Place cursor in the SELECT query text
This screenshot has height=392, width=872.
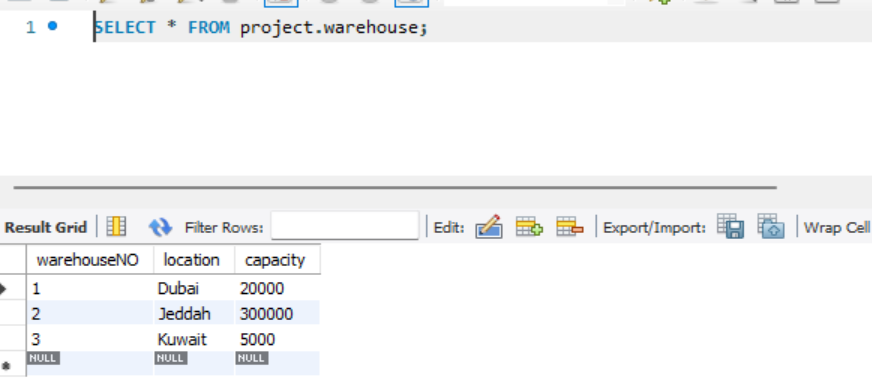pyautogui.click(x=261, y=27)
